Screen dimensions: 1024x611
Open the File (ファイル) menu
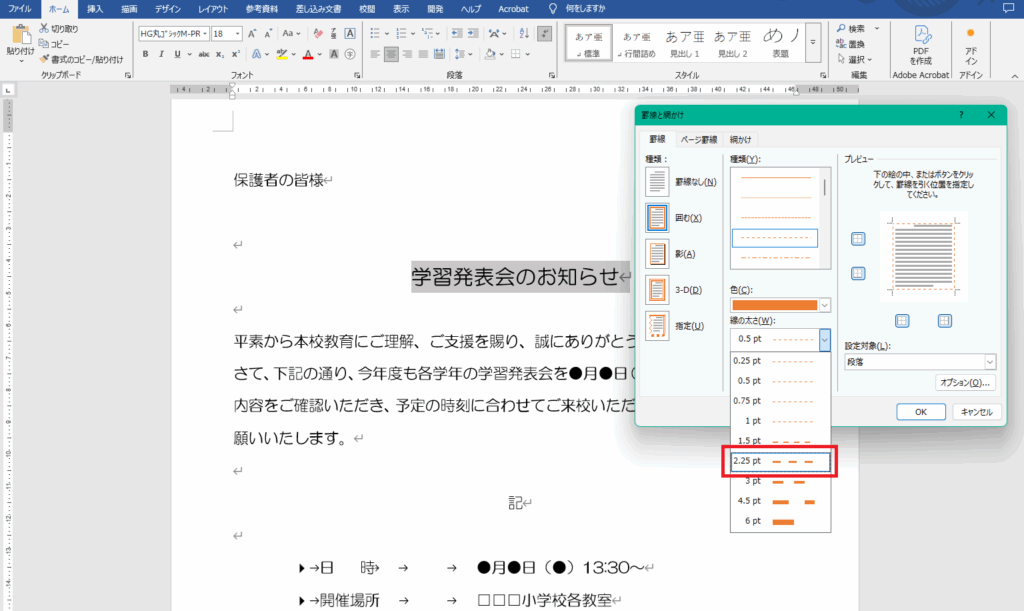[20, 9]
